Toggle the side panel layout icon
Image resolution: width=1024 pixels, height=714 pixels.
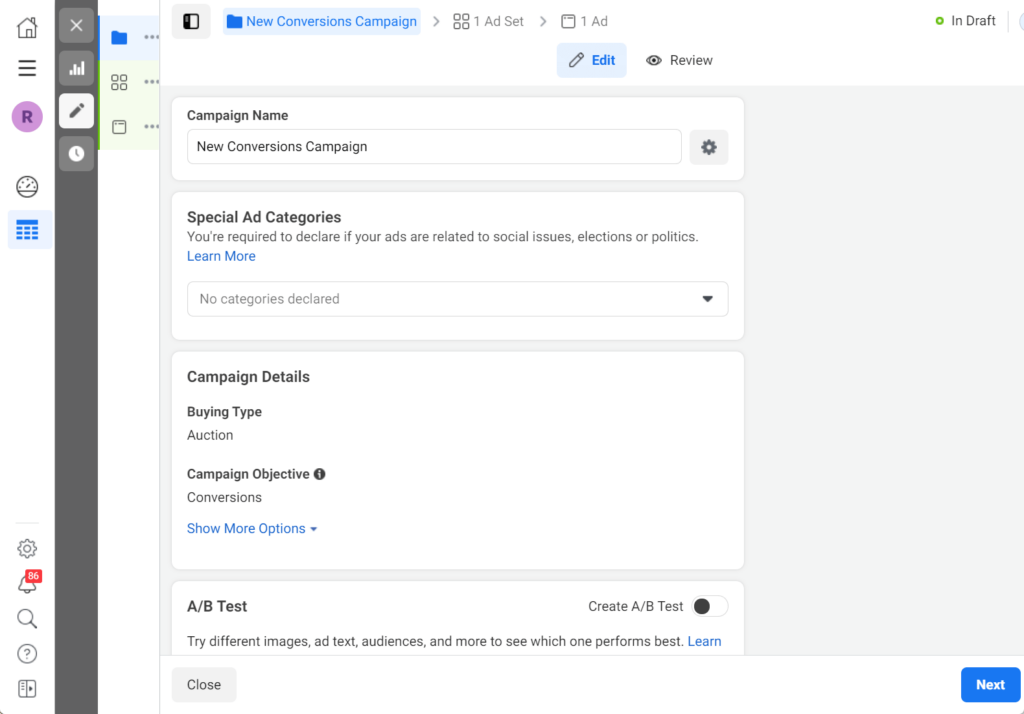[x=191, y=22]
